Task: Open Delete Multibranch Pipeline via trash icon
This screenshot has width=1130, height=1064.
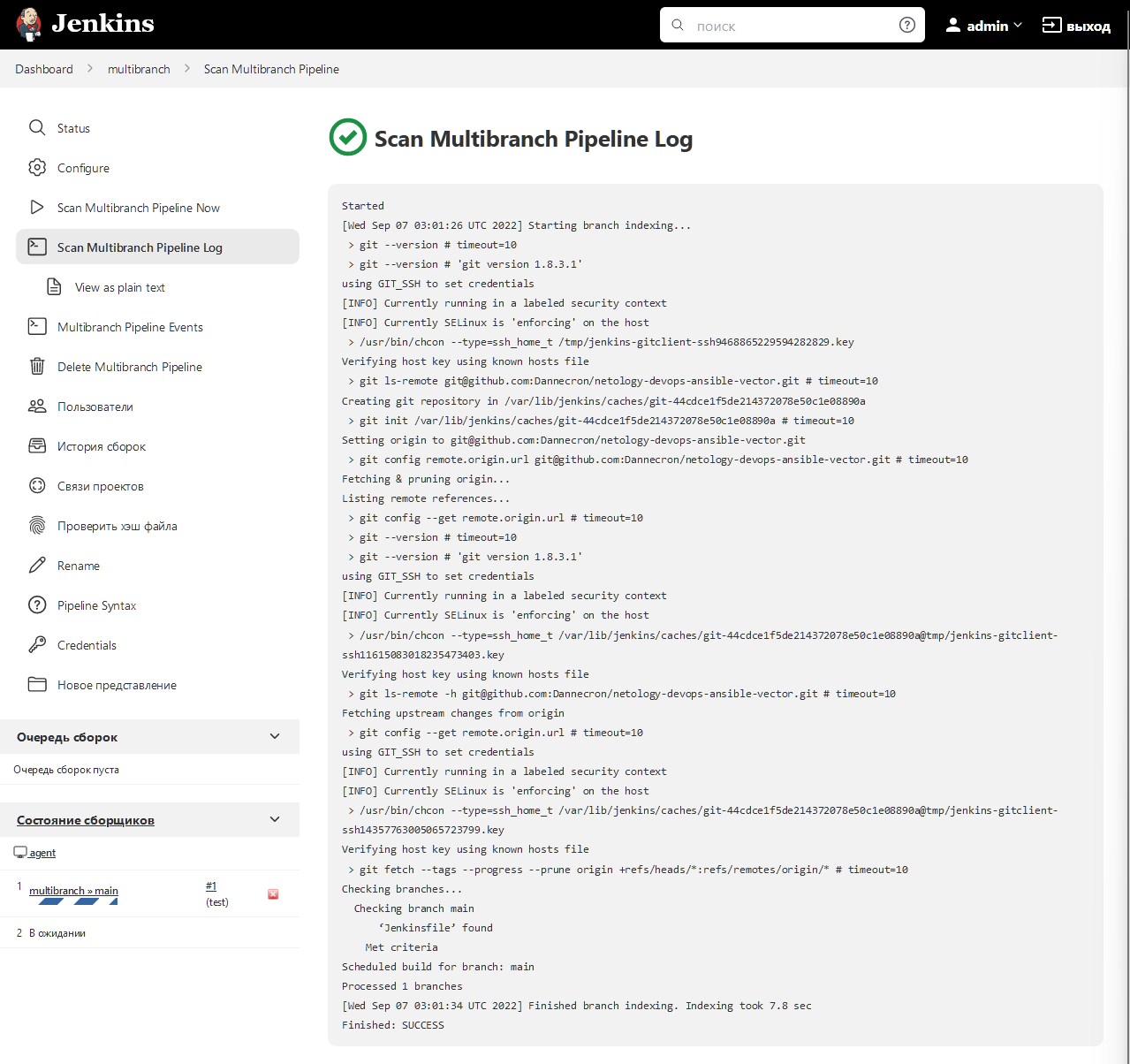Action: click(36, 366)
